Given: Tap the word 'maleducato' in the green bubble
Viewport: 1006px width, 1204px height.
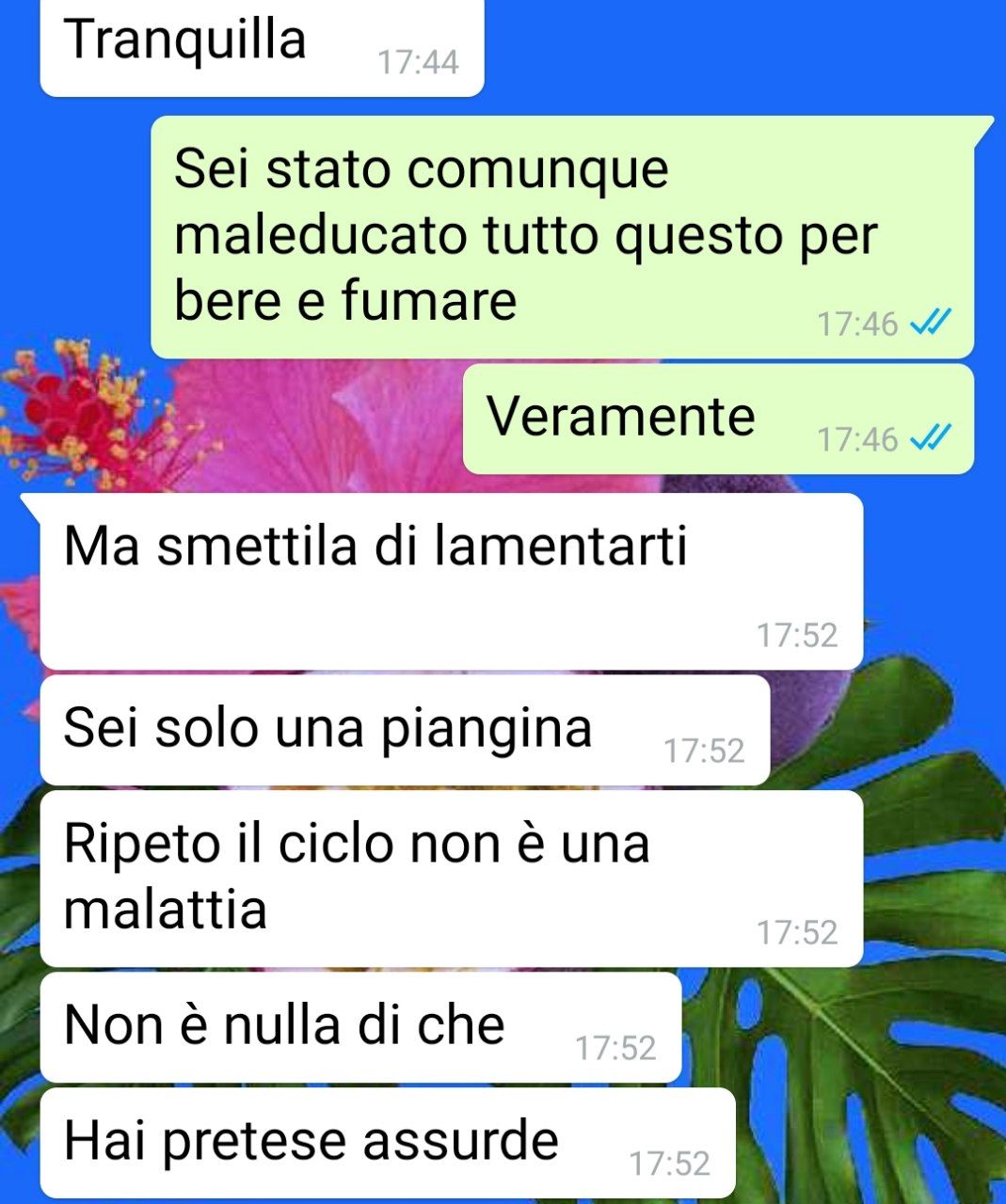Looking at the screenshot, I should 320,235.
